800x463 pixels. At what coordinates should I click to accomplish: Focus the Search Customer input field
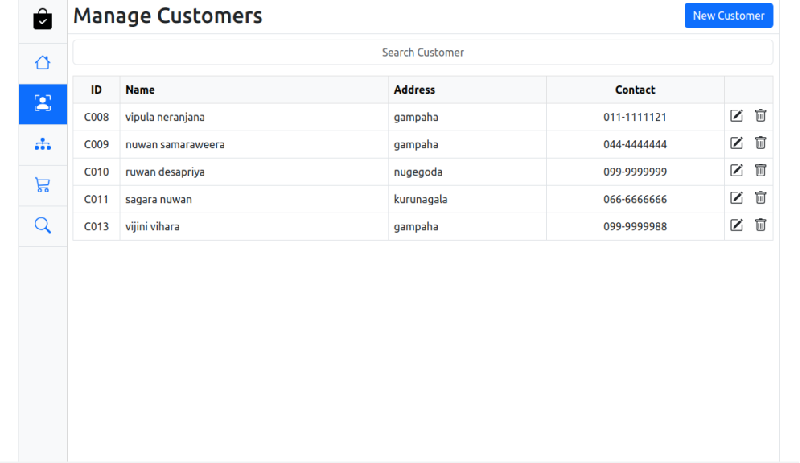point(422,52)
